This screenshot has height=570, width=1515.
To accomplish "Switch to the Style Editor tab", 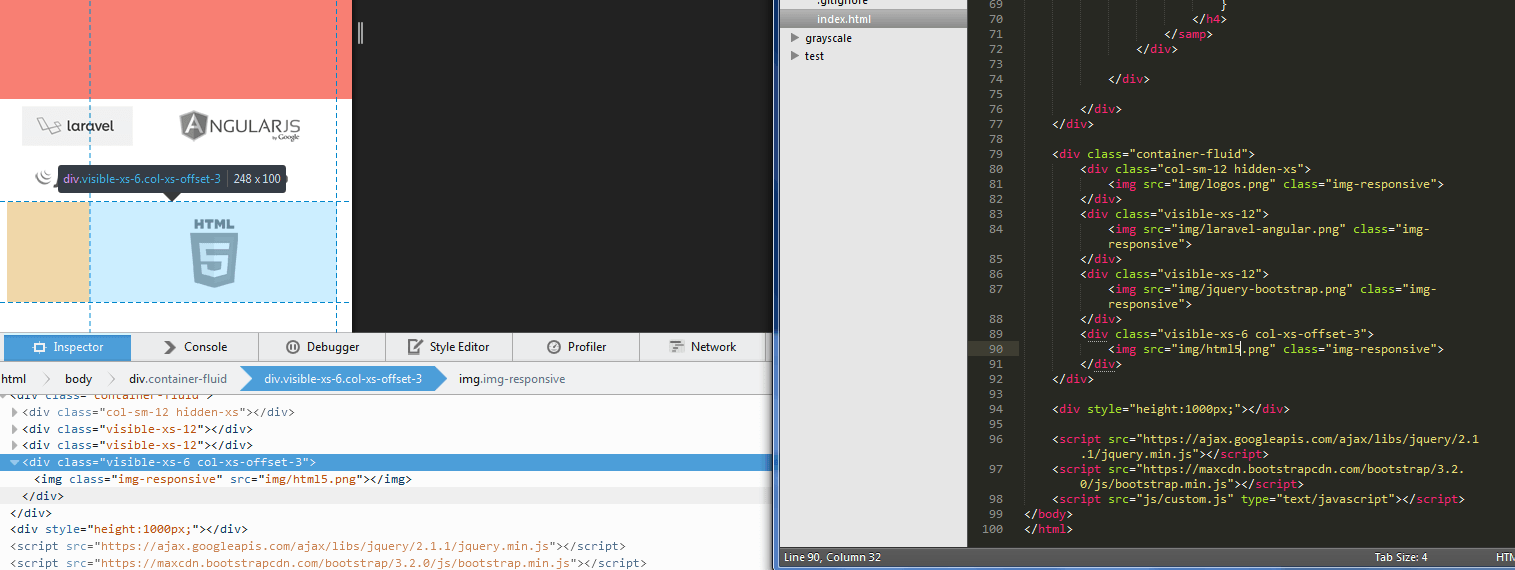I will (x=449, y=347).
